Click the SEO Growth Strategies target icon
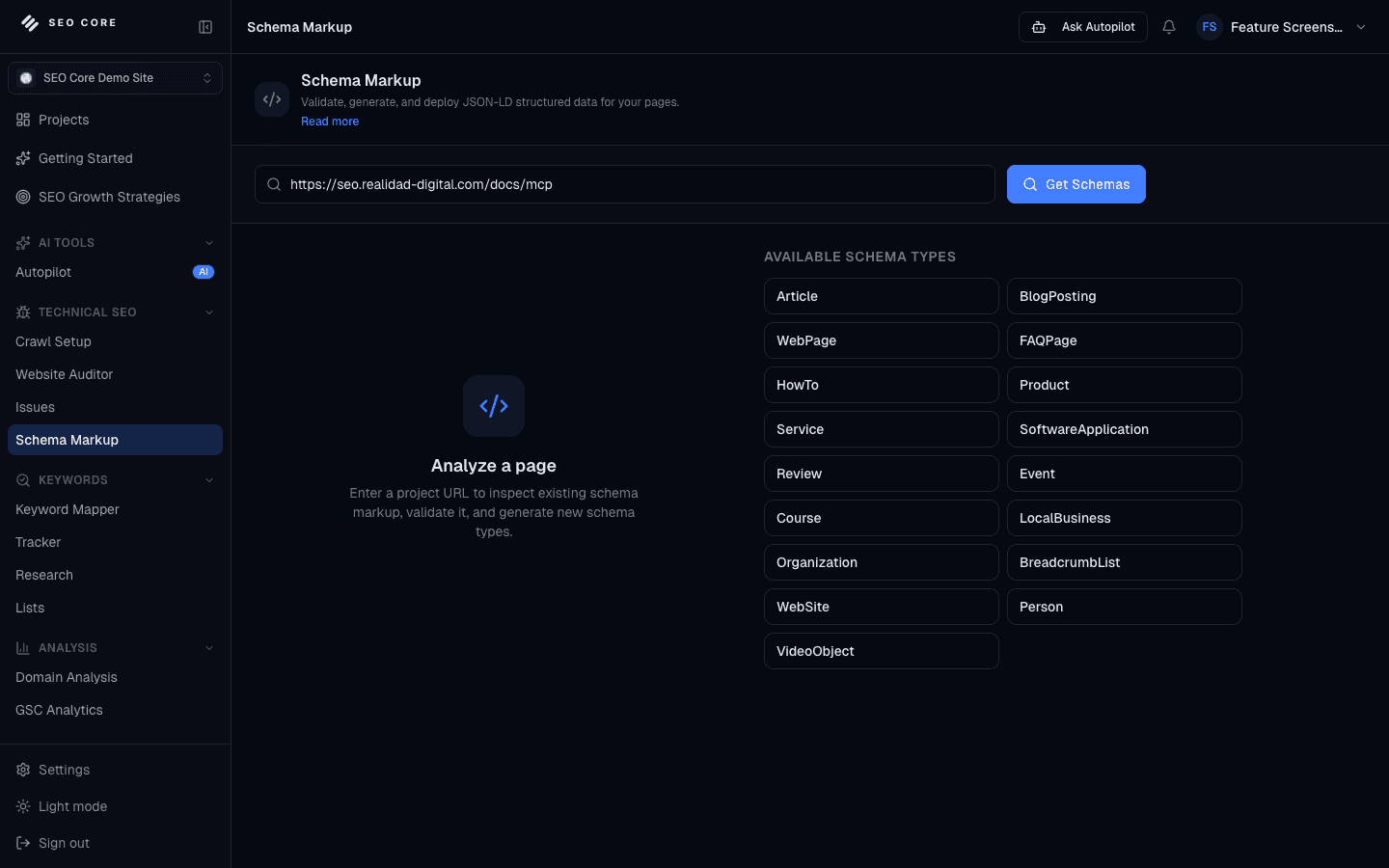1389x868 pixels. tap(23, 197)
